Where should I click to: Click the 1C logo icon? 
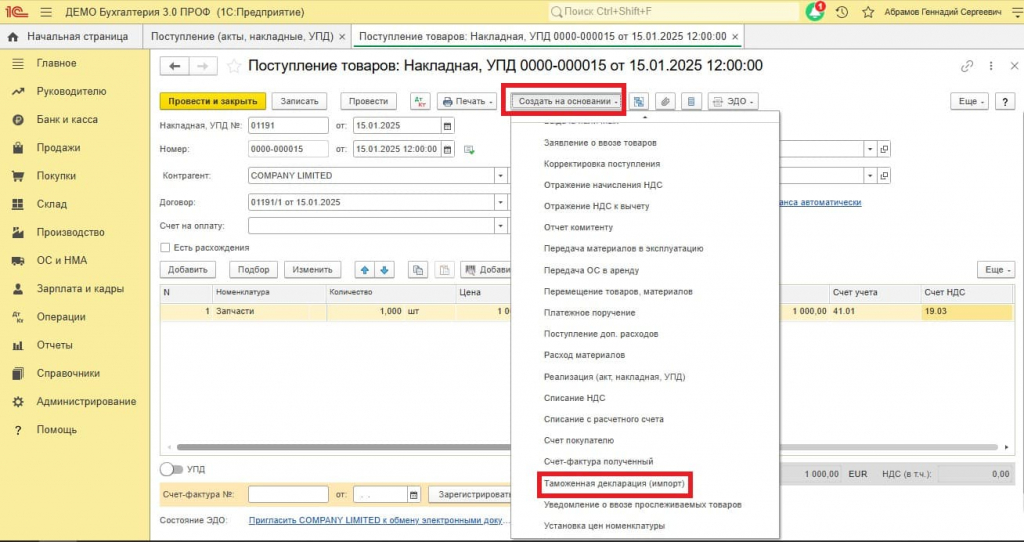click(16, 12)
